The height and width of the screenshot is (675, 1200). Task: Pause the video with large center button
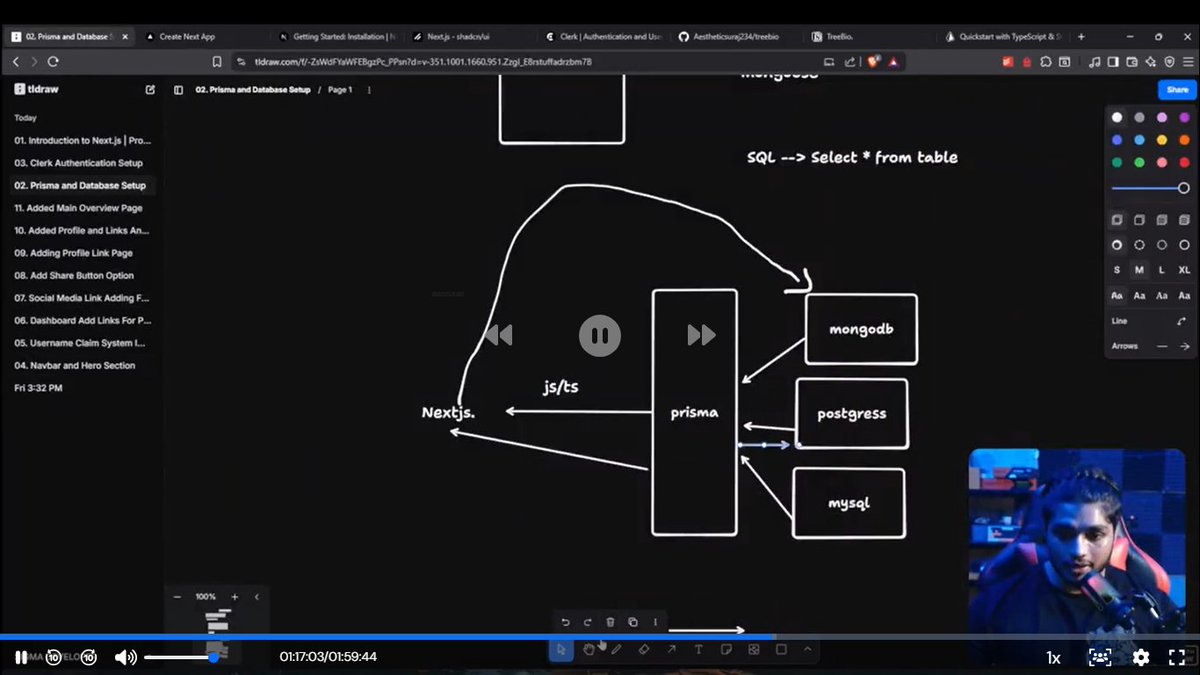599,335
